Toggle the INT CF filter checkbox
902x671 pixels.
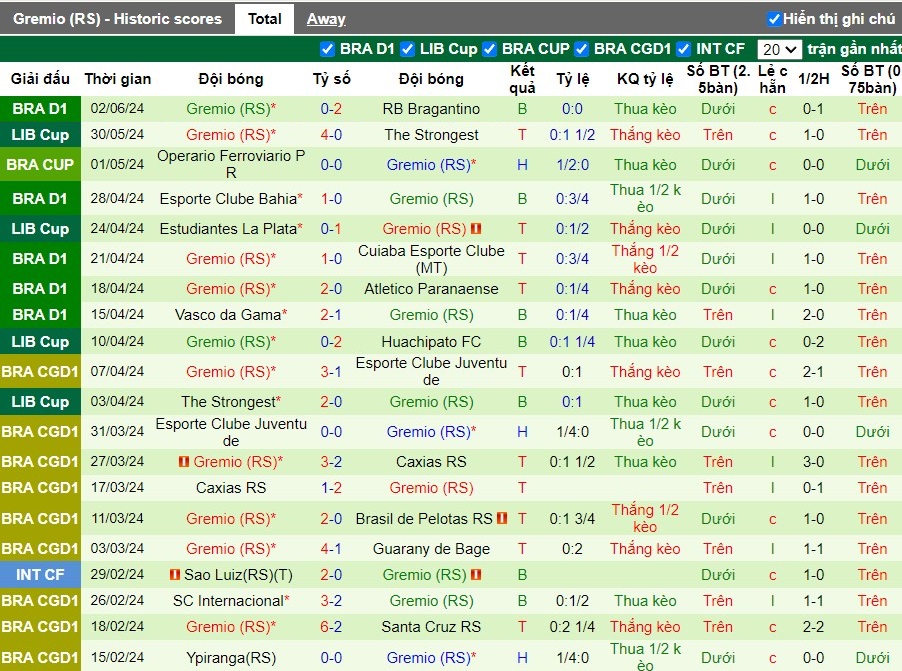pyautogui.click(x=683, y=49)
